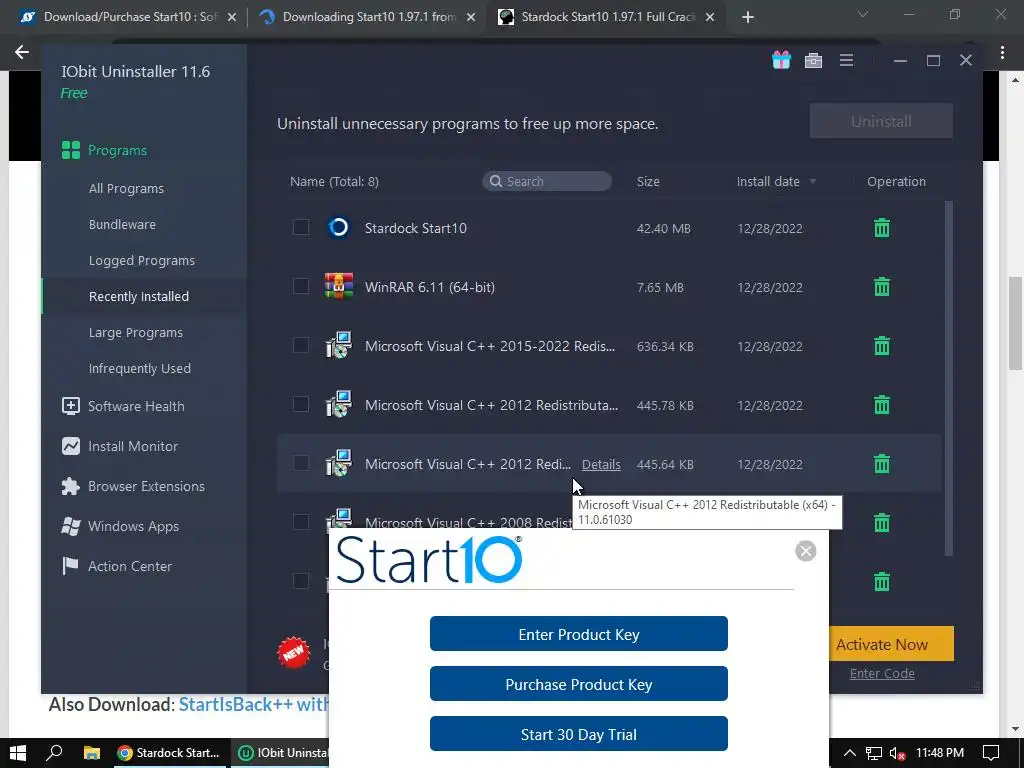Click the network tray icon
The width and height of the screenshot is (1024, 768).
(x=874, y=753)
